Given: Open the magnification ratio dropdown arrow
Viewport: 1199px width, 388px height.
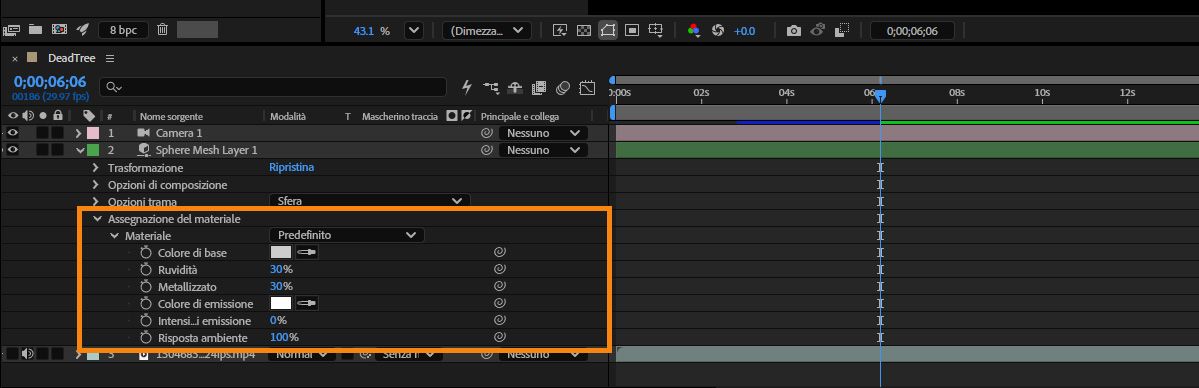Looking at the screenshot, I should pyautogui.click(x=414, y=31).
